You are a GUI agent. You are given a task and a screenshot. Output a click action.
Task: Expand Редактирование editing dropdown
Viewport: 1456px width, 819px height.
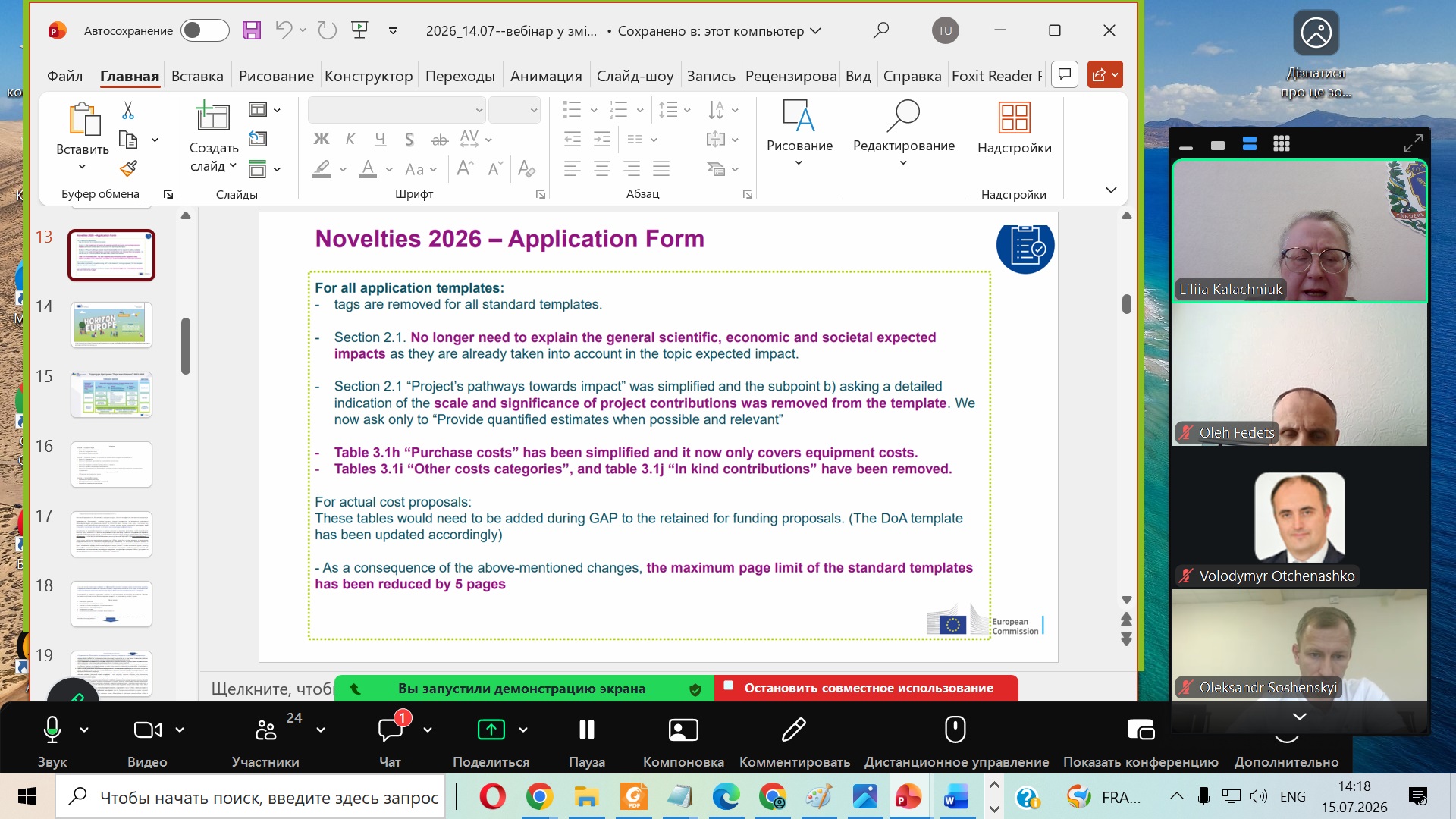(903, 162)
